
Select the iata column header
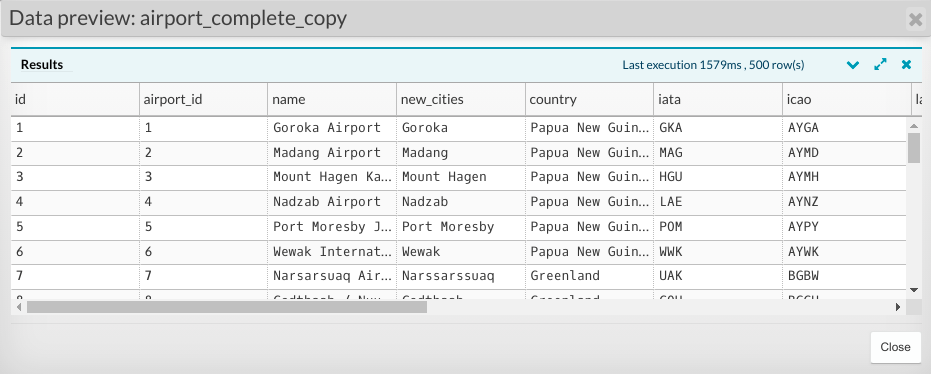tap(718, 99)
